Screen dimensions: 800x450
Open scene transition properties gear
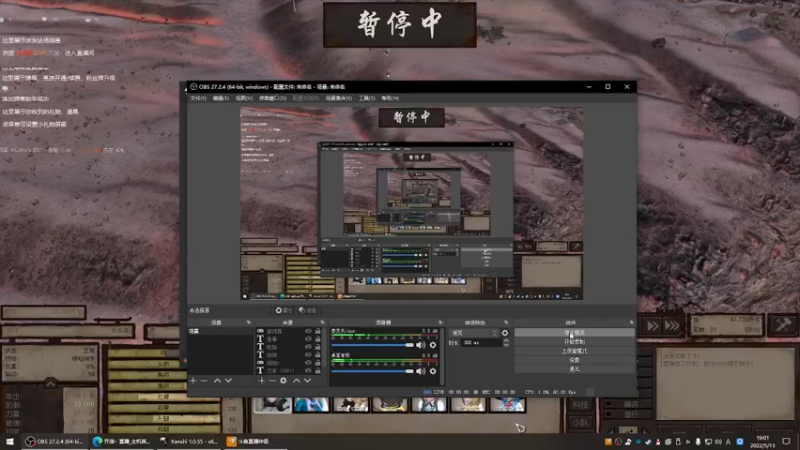(x=505, y=333)
